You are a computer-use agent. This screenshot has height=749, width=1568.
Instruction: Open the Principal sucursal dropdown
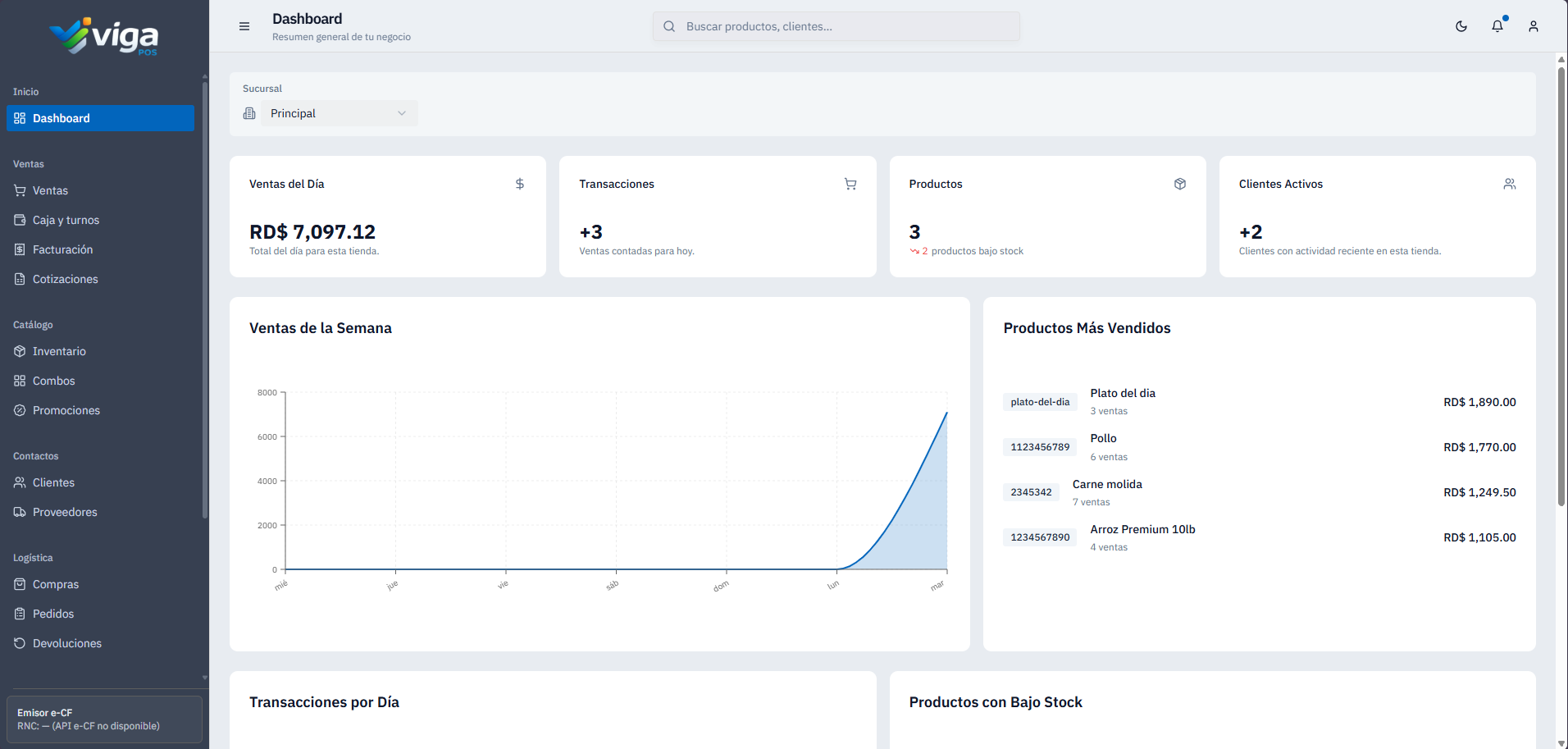click(340, 113)
